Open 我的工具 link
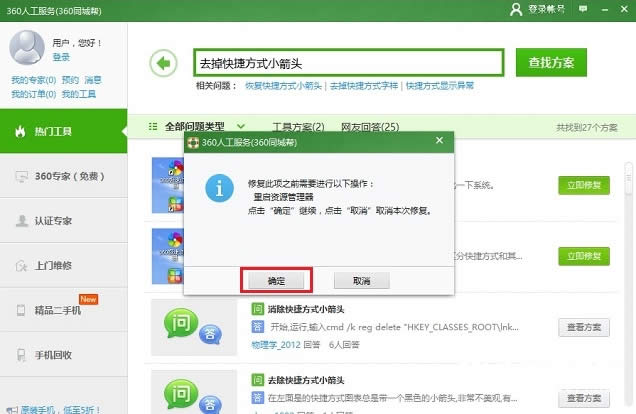This screenshot has height=414, width=636. (x=79, y=94)
